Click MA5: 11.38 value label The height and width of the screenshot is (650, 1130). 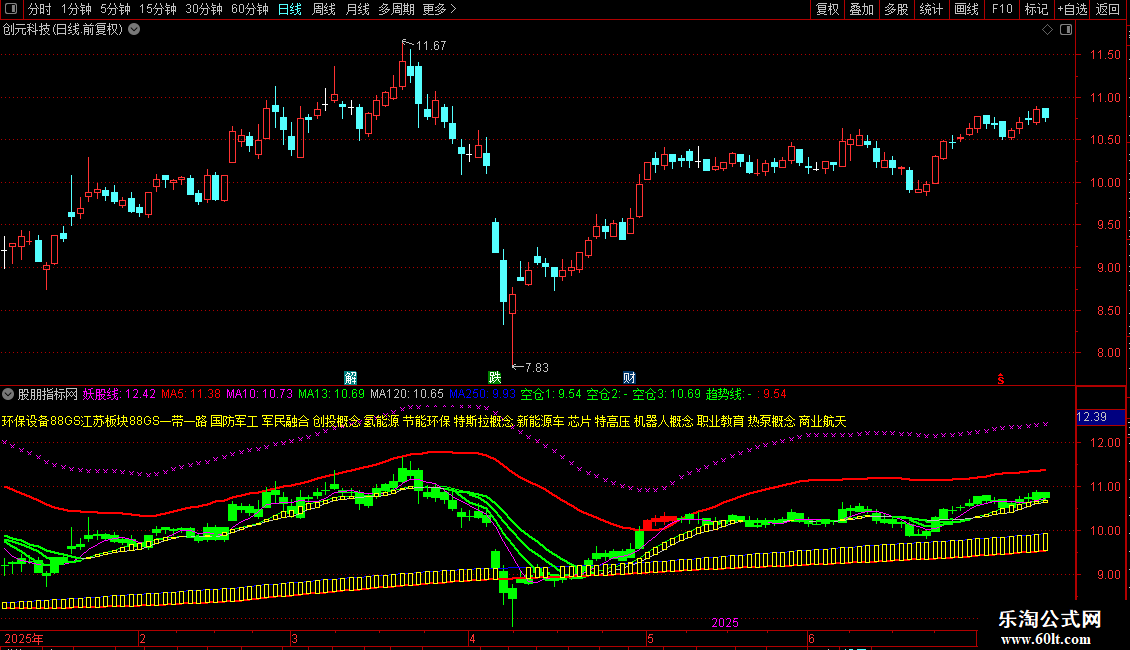click(191, 394)
